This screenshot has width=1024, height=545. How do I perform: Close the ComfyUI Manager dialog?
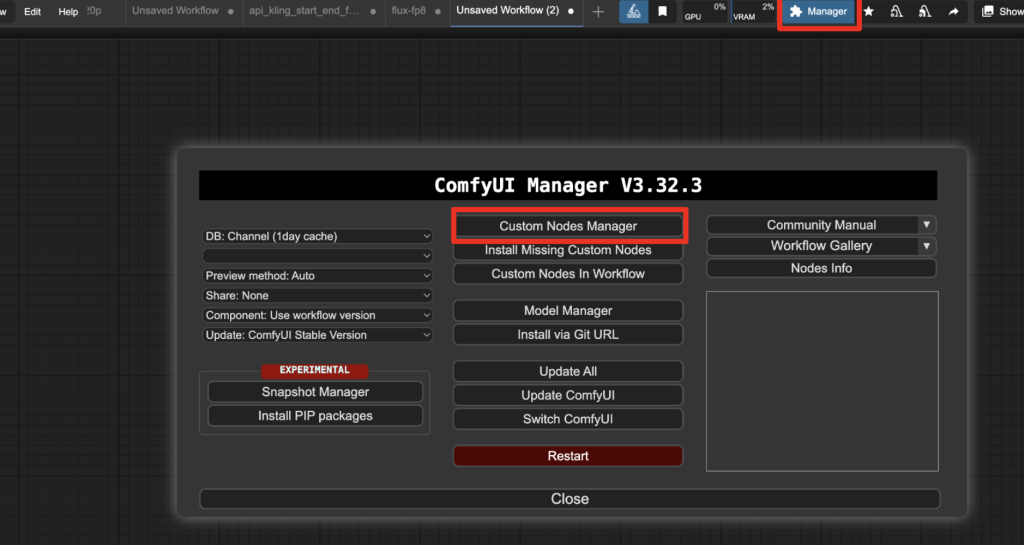coord(569,499)
